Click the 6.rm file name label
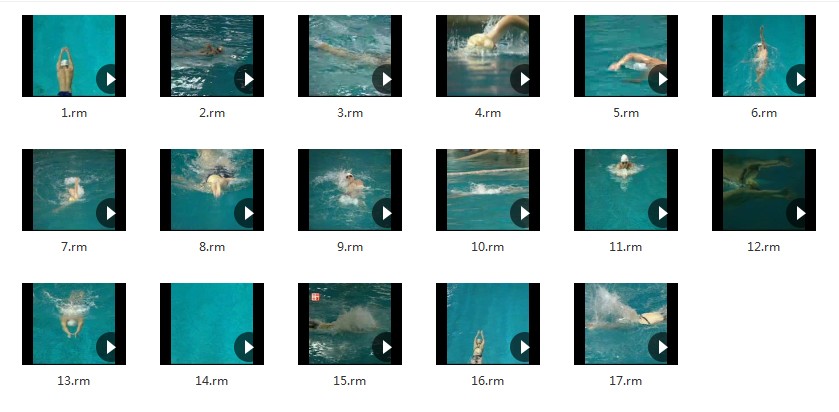Screen dimensions: 839x412 [x=764, y=113]
